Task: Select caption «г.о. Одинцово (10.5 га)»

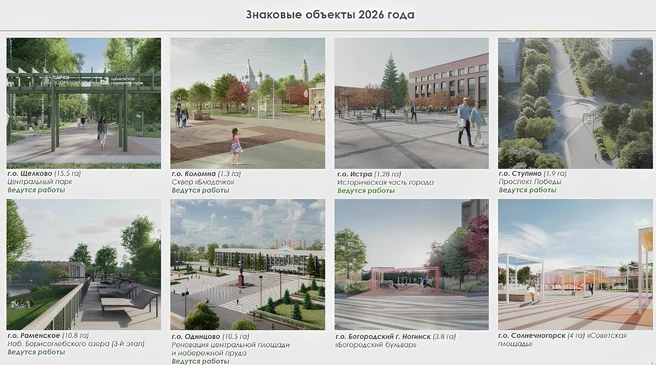Action: [x=210, y=337]
